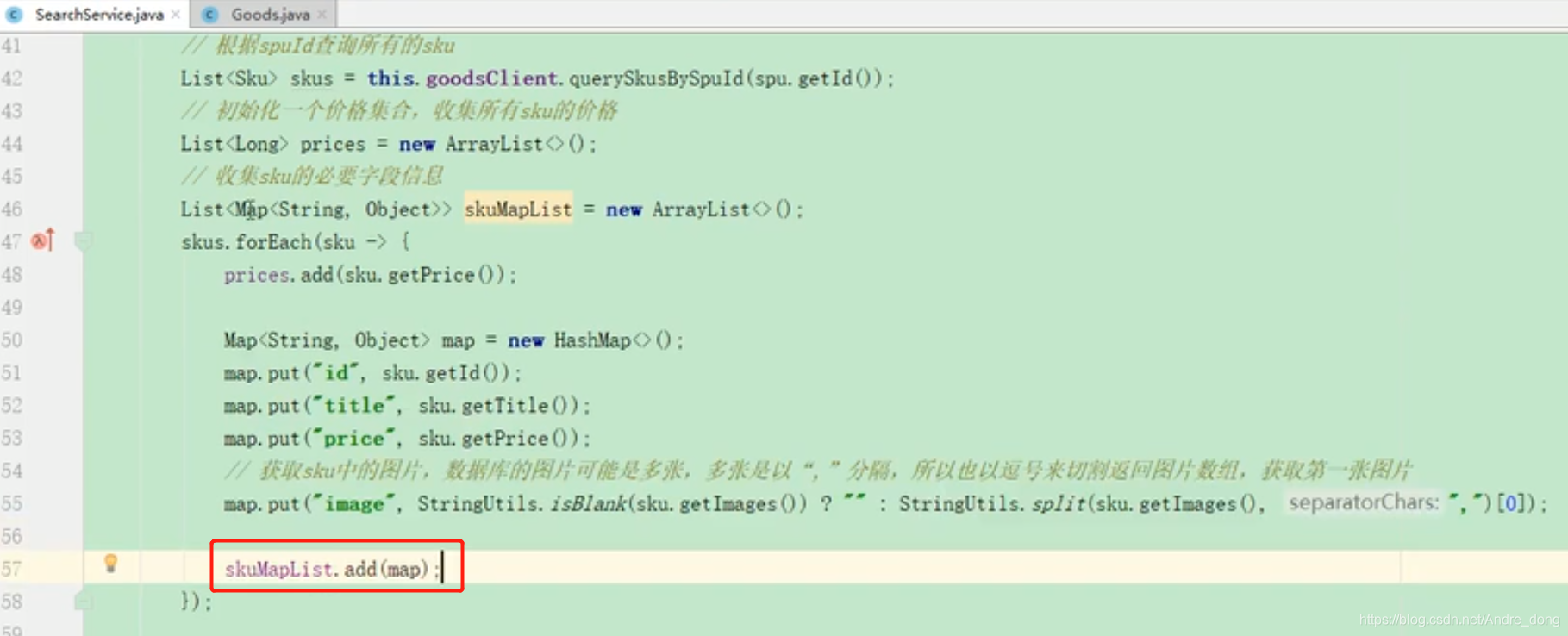This screenshot has width=1568, height=636.
Task: Click sku.getId() on line 51
Action: coord(446,373)
